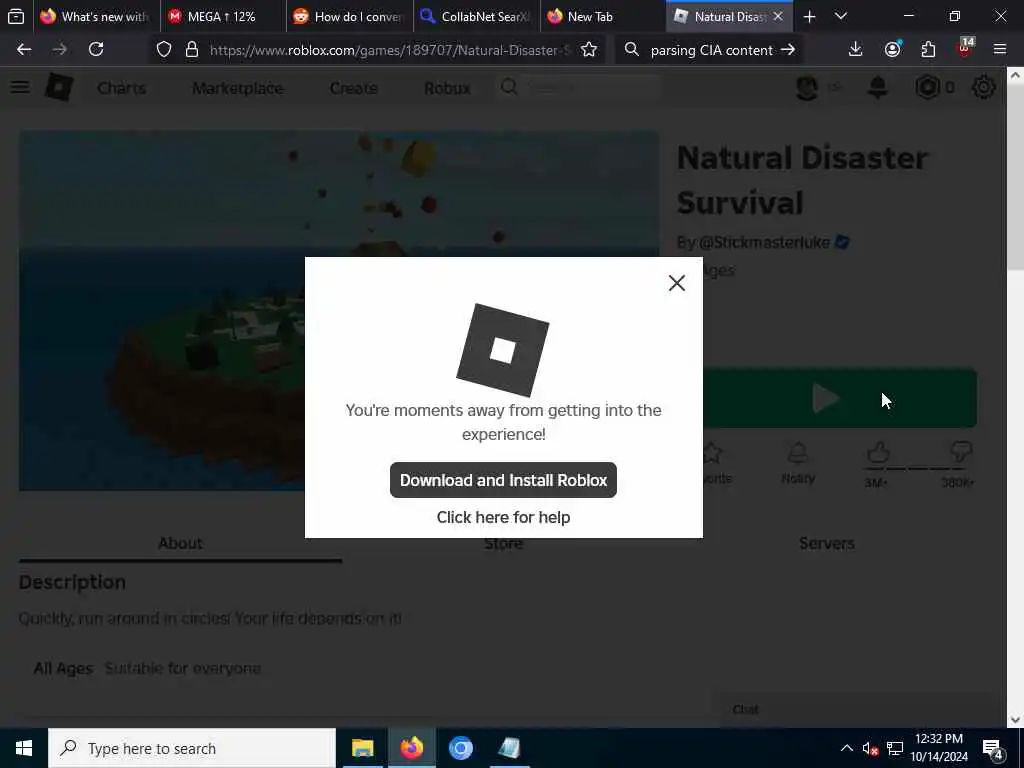Screen dimensions: 1024x768
Task: Open the Create page
Action: point(353,88)
